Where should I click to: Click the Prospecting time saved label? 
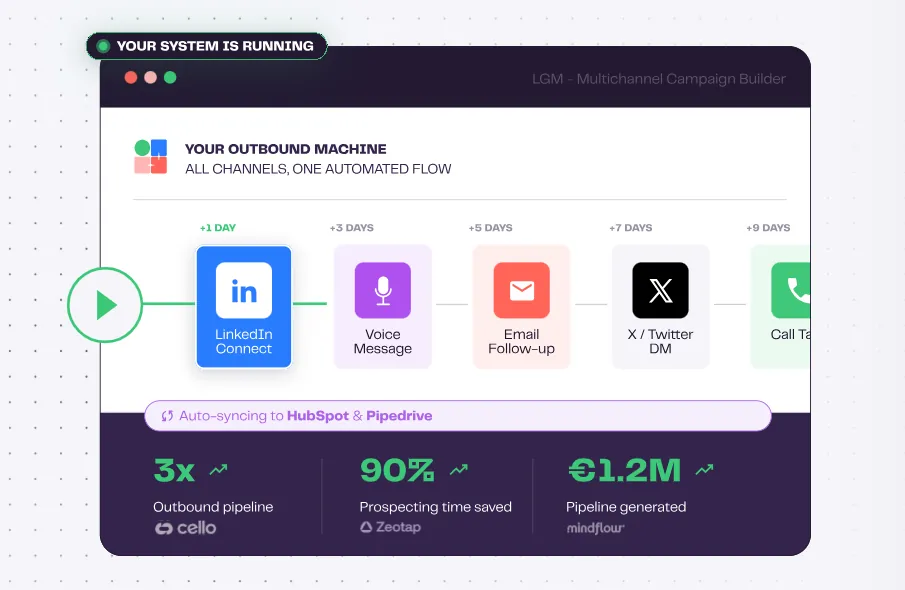point(436,507)
